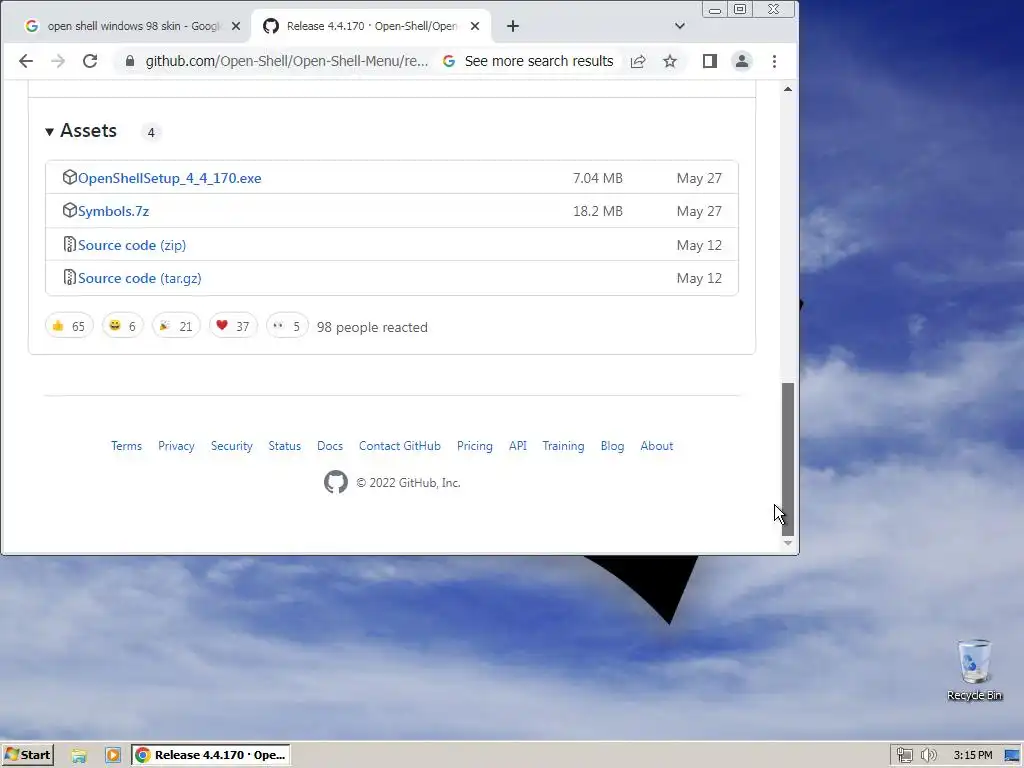This screenshot has width=1024, height=768.
Task: Select the Recycle Bin desktop icon
Action: (974, 670)
